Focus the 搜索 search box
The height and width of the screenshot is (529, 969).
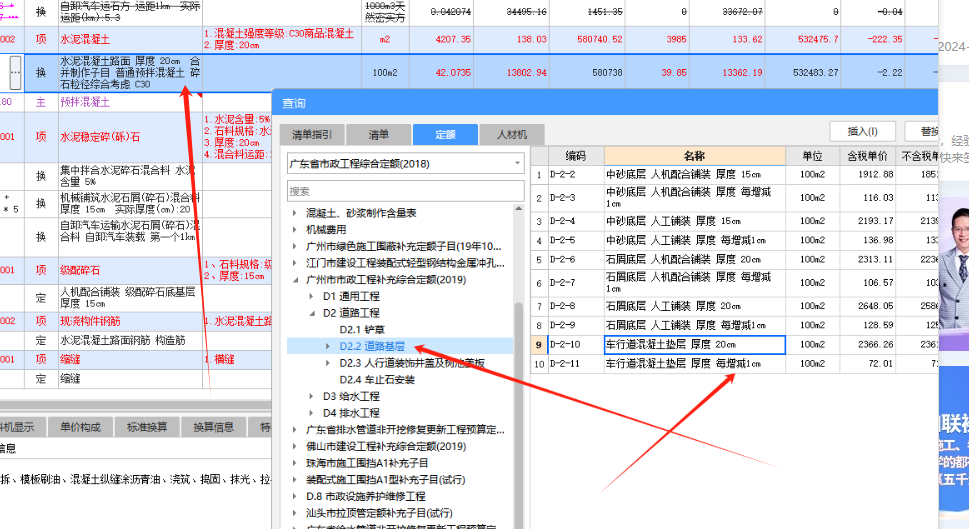[406, 191]
